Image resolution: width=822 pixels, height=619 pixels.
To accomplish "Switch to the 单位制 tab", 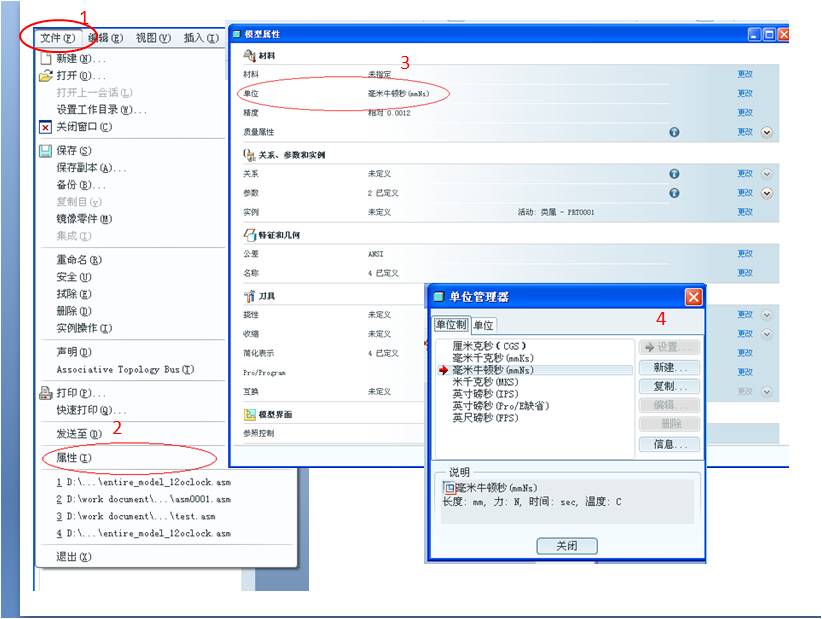I will [451, 324].
